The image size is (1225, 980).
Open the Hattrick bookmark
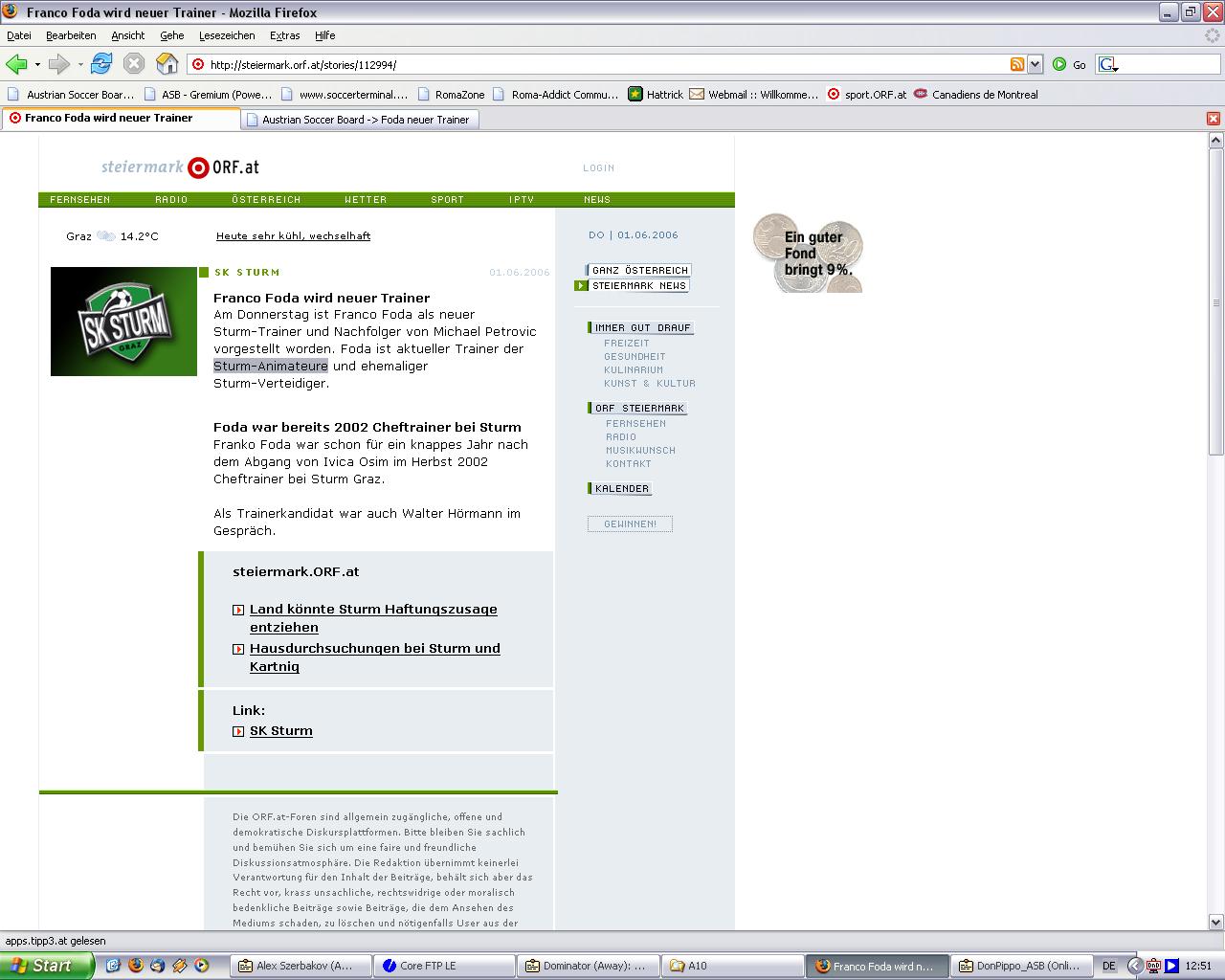click(x=656, y=95)
